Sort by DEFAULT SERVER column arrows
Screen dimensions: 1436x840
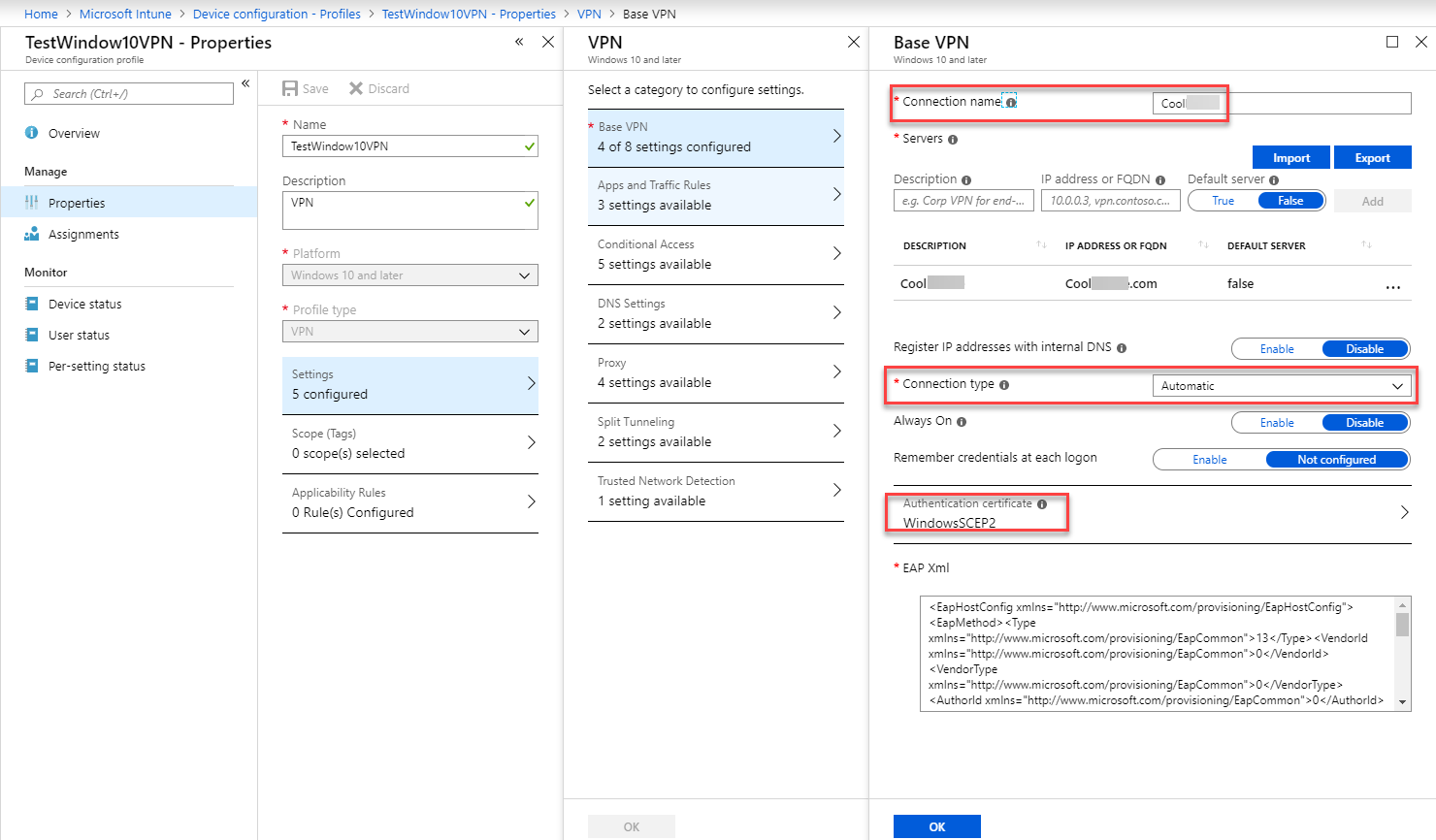pos(1366,245)
